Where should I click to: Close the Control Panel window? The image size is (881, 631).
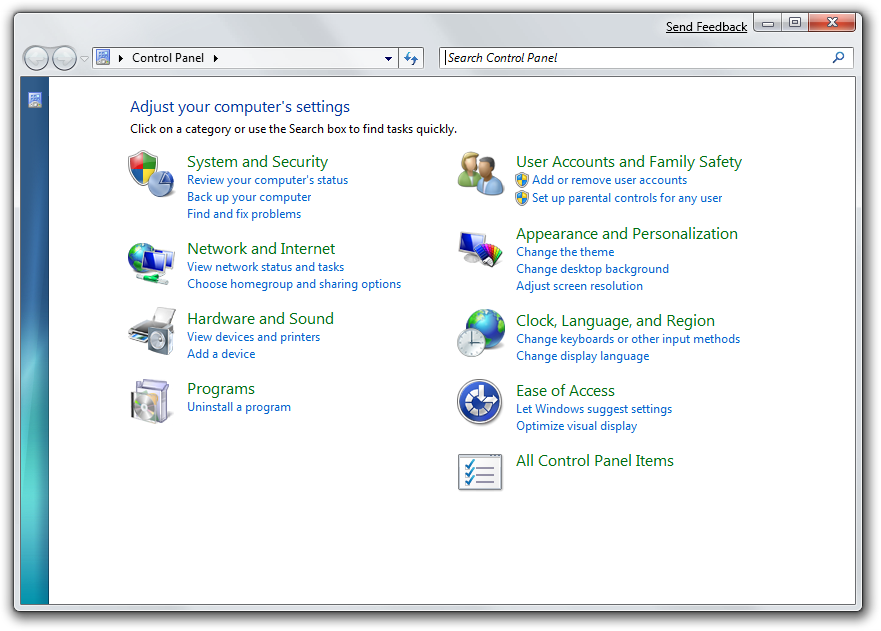click(832, 23)
